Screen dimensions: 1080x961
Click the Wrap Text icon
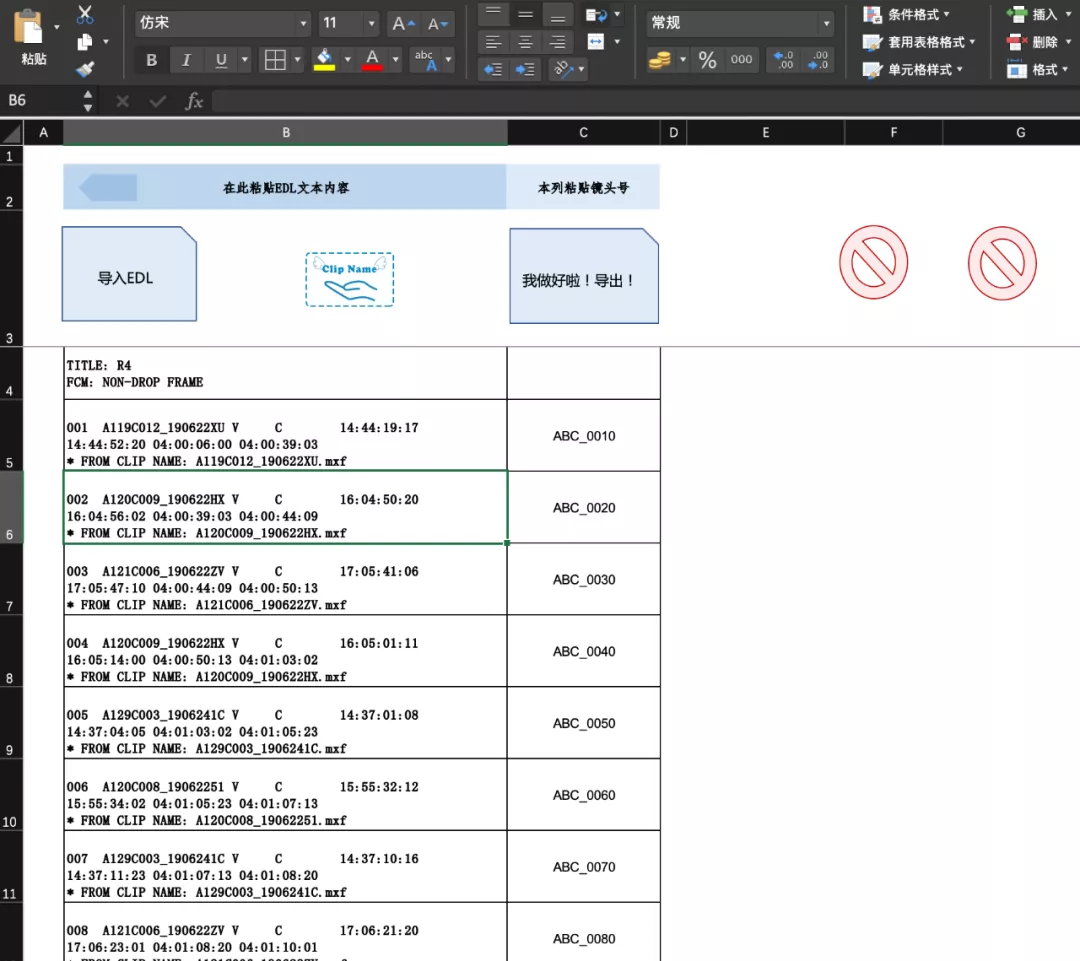point(596,14)
